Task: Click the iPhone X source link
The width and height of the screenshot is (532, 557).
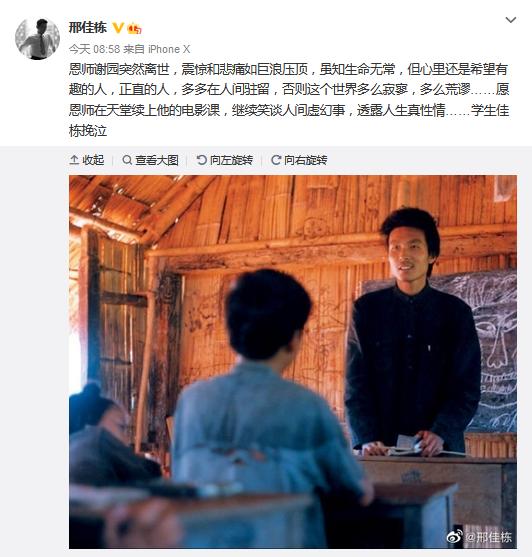Action: coord(169,49)
